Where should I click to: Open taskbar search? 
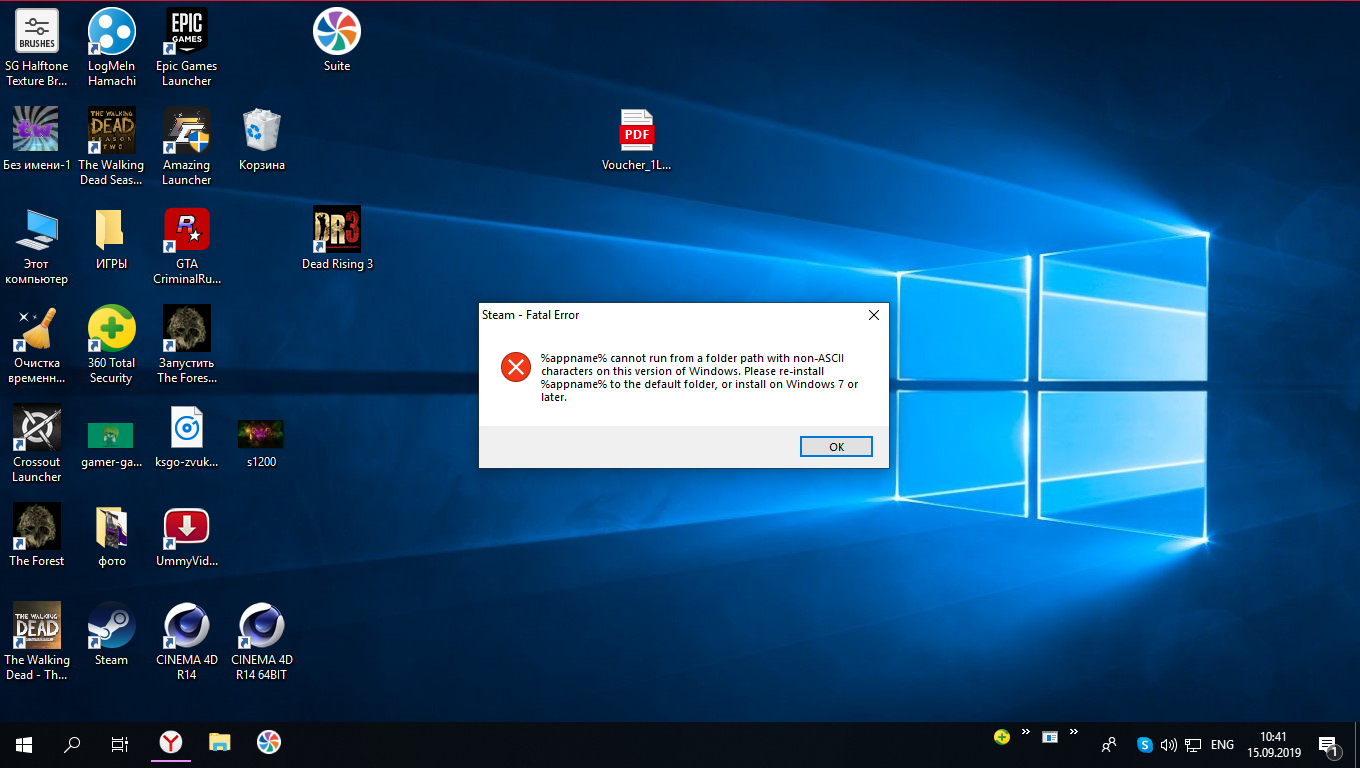click(x=72, y=744)
